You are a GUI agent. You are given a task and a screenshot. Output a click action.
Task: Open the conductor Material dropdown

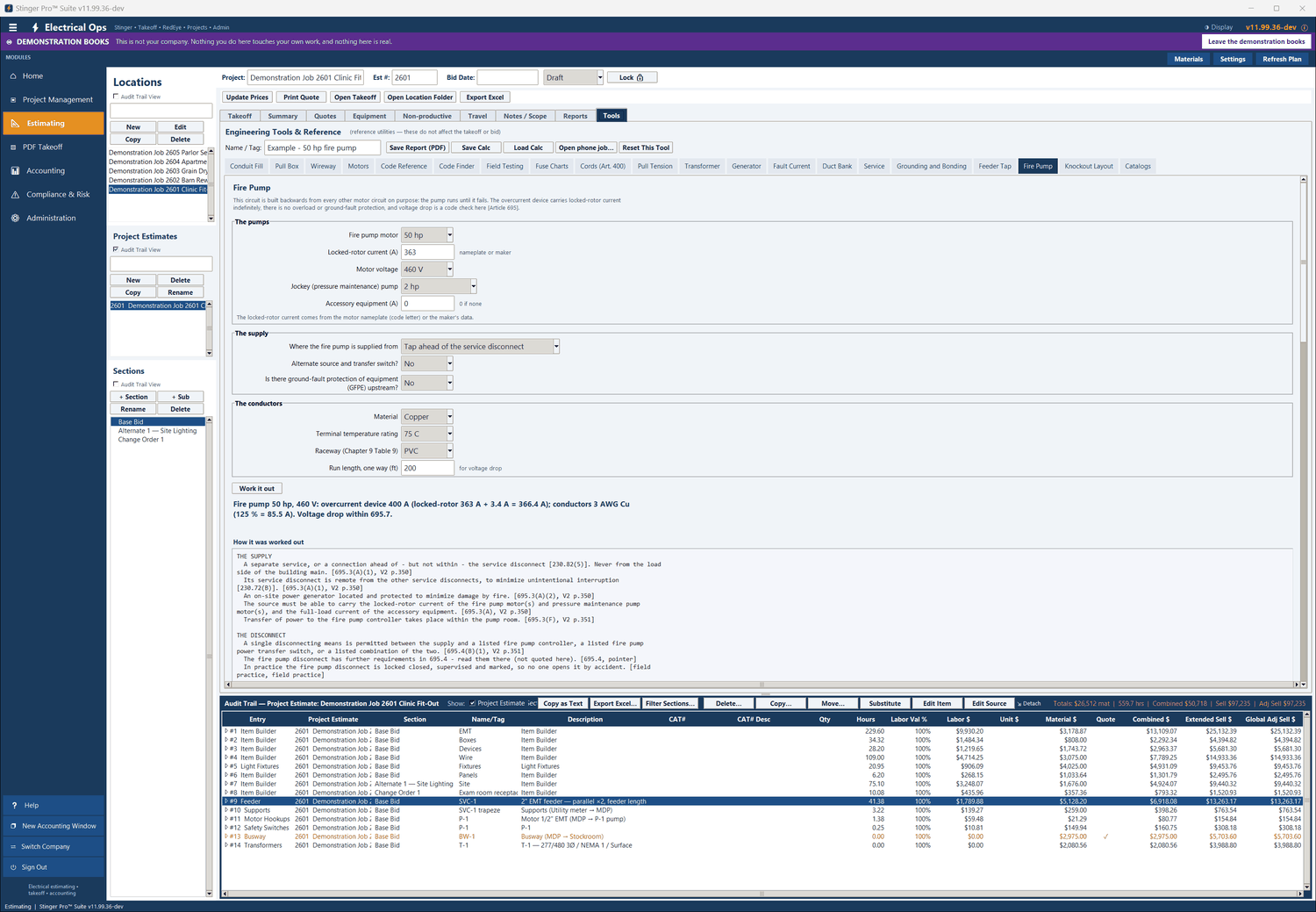pos(450,417)
